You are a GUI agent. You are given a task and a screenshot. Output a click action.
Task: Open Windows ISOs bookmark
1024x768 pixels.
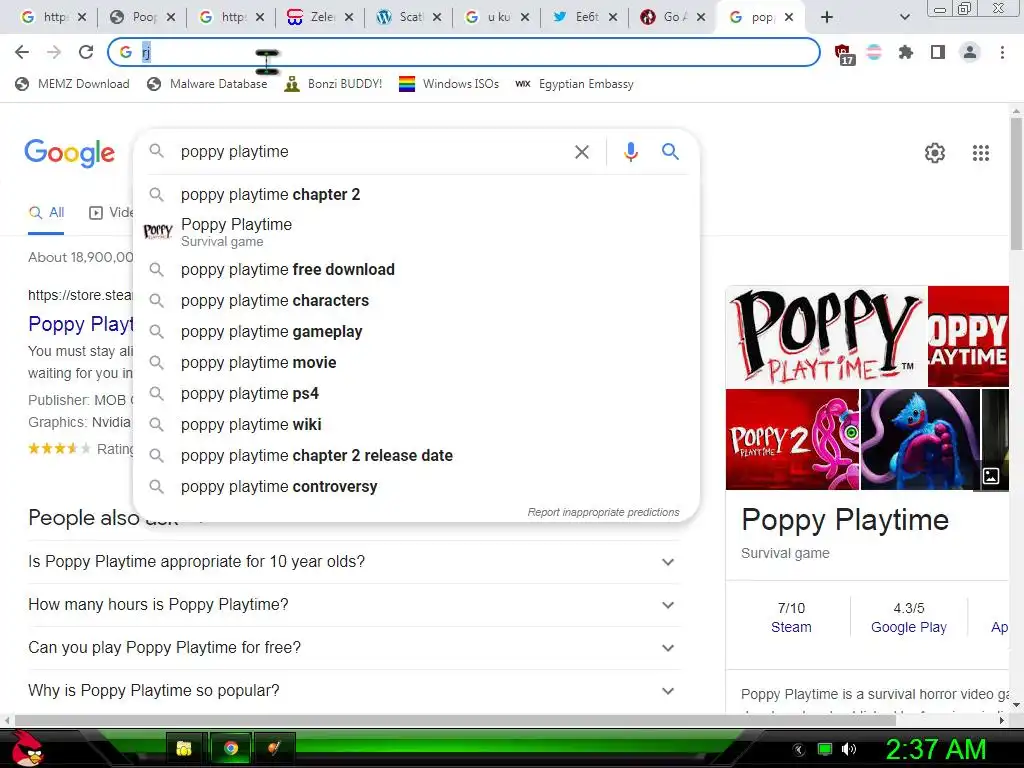tap(449, 84)
